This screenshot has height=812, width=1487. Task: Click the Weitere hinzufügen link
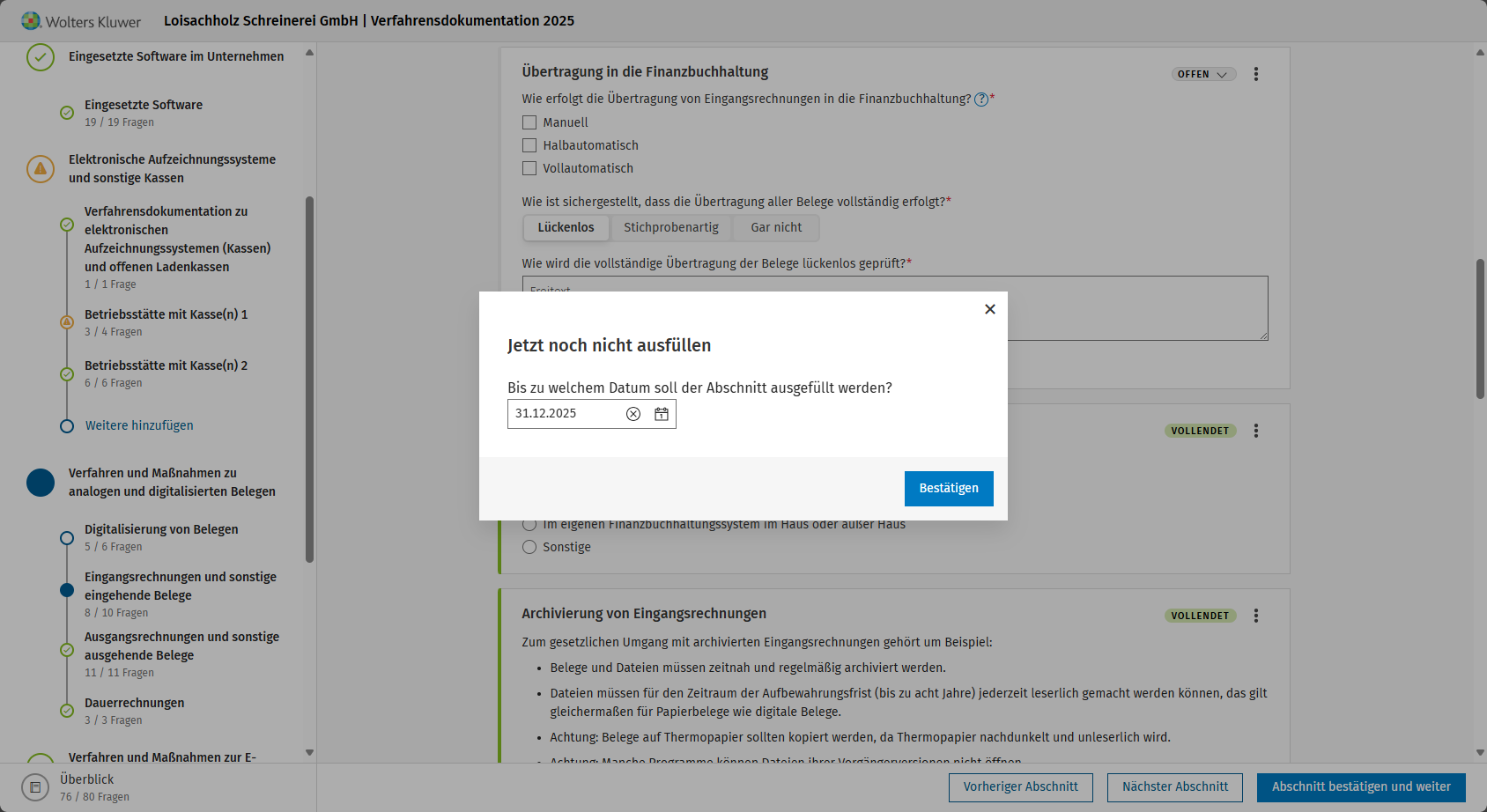point(139,425)
